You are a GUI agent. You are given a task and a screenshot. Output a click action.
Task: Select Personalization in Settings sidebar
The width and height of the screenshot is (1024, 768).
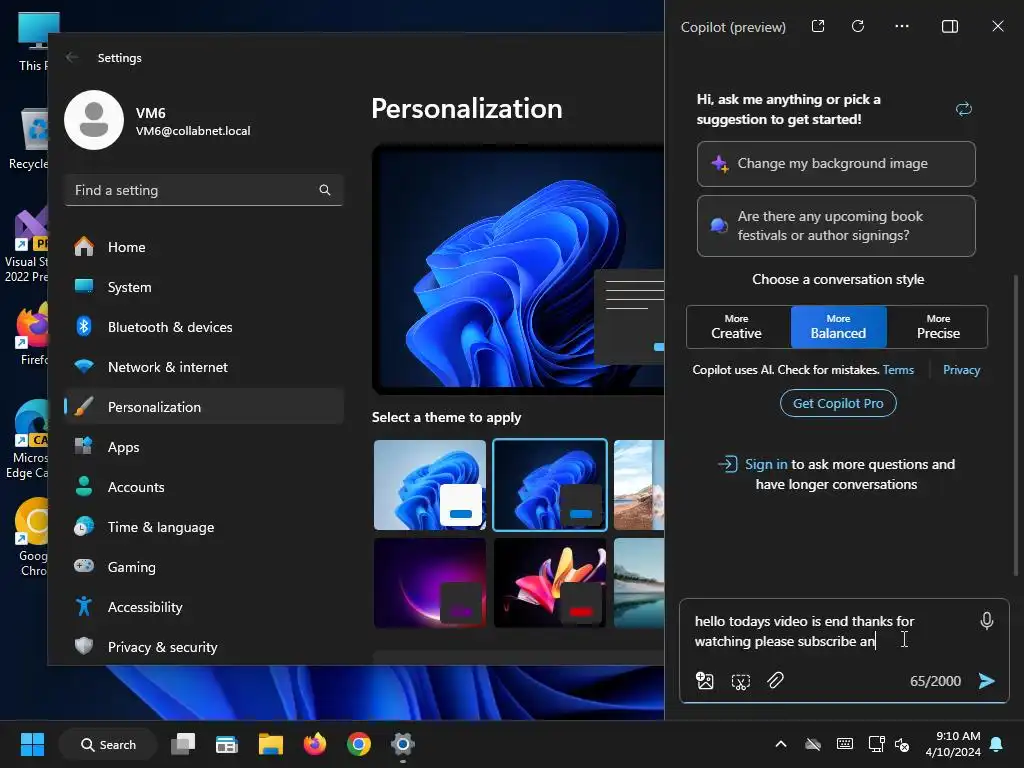click(204, 407)
